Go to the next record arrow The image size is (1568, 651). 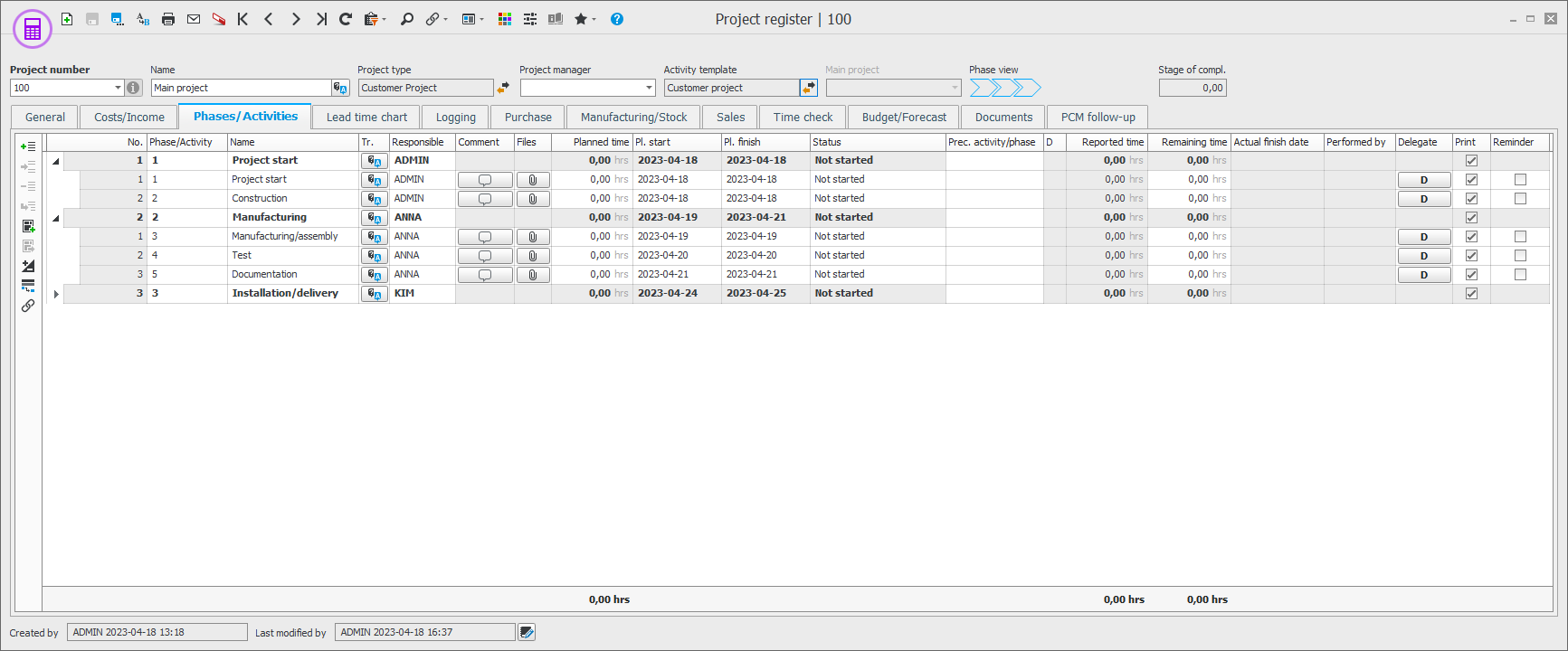[x=295, y=19]
